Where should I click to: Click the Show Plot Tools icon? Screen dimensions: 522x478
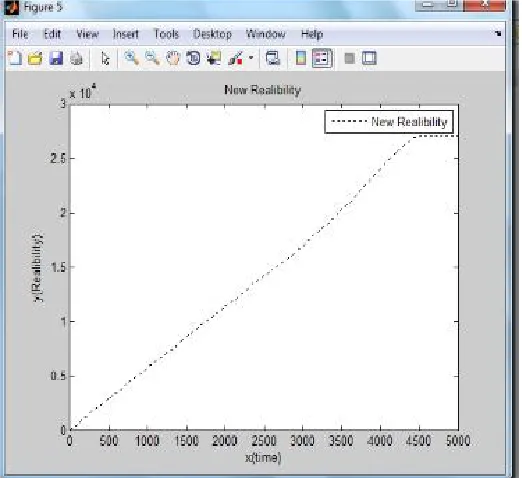click(x=369, y=59)
